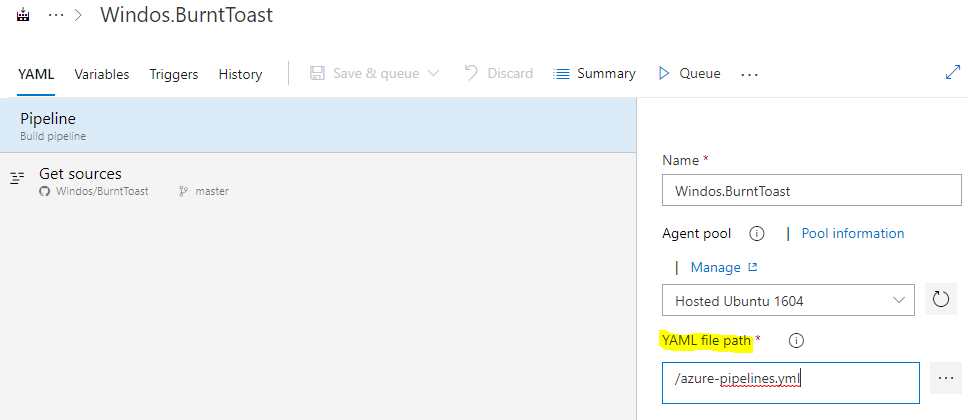This screenshot has height=420, width=980.
Task: Expand the Save & queue dropdown arrow
Action: pyautogui.click(x=433, y=73)
